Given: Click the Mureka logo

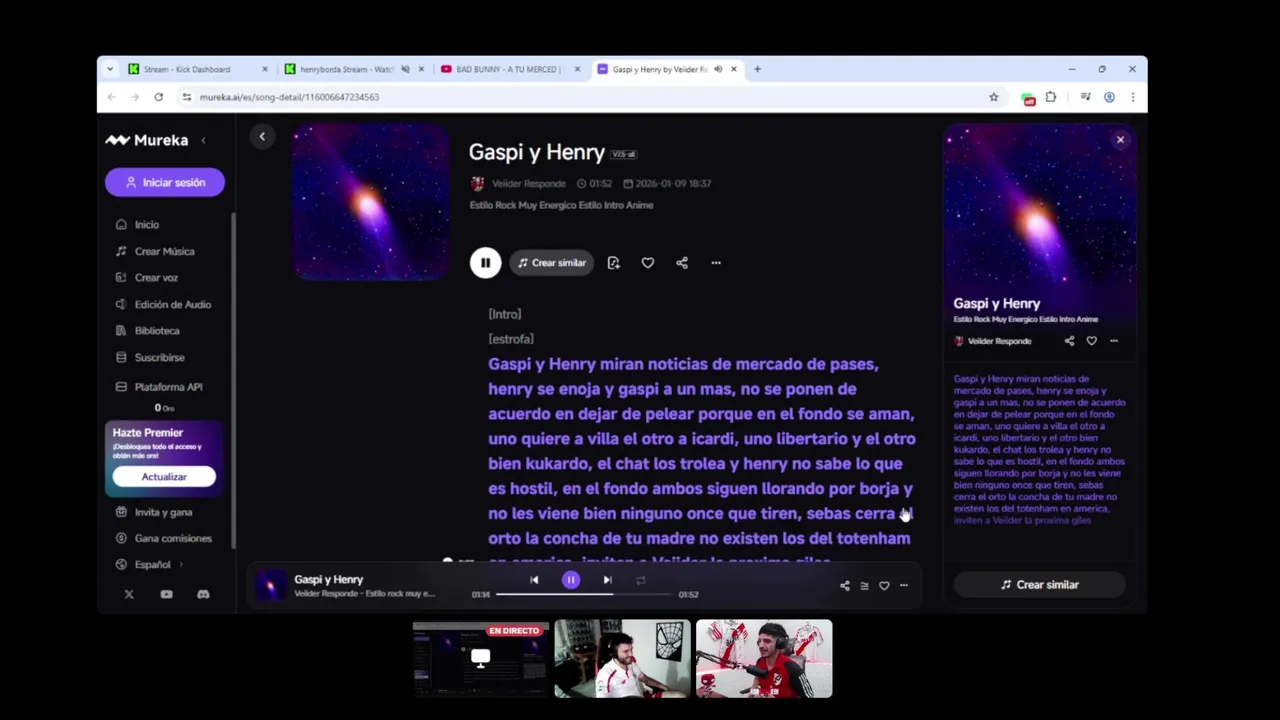Looking at the screenshot, I should click(147, 141).
